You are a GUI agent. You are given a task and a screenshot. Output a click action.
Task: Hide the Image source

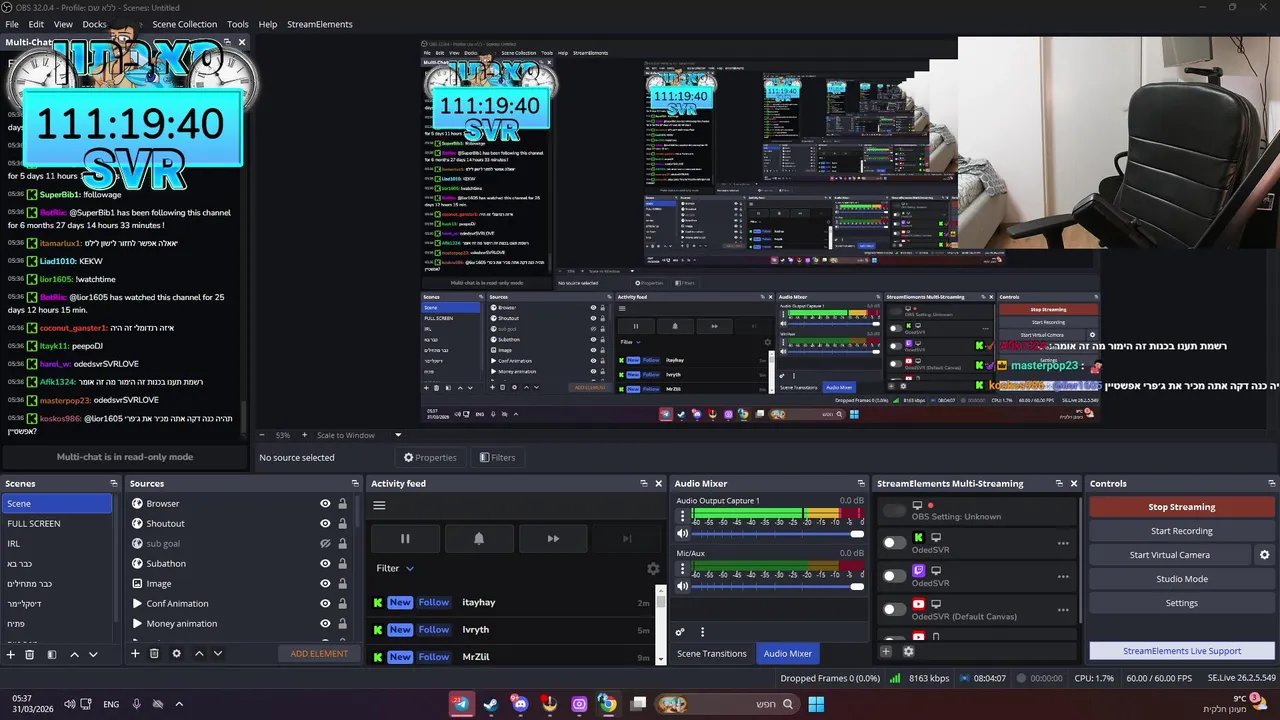(x=325, y=584)
